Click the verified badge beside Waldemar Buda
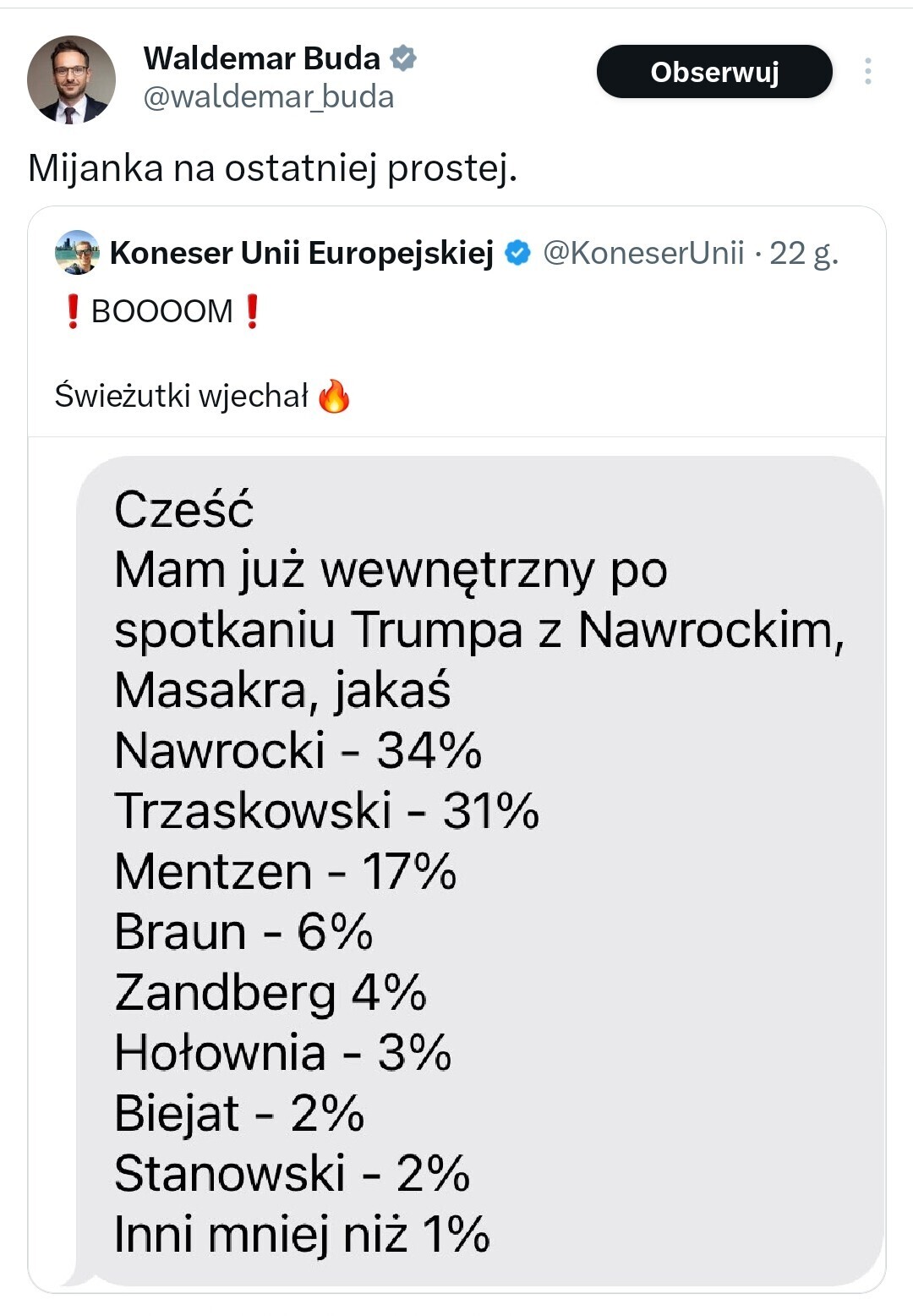 pos(403,58)
